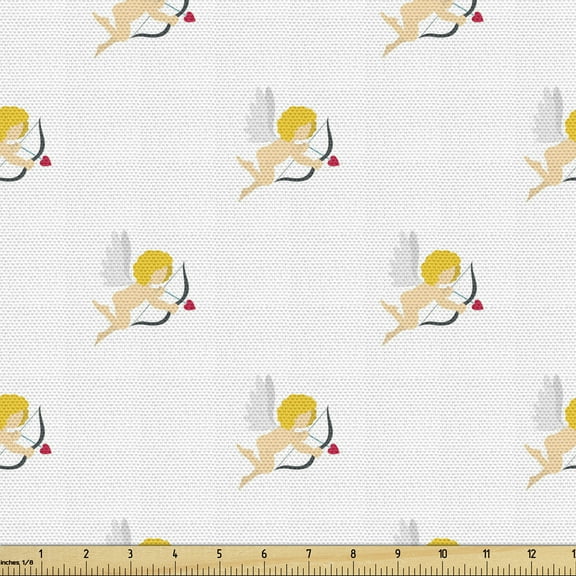The image size is (576, 576).
Task: Click the ruler's 2 inch number
Action: tap(86, 554)
